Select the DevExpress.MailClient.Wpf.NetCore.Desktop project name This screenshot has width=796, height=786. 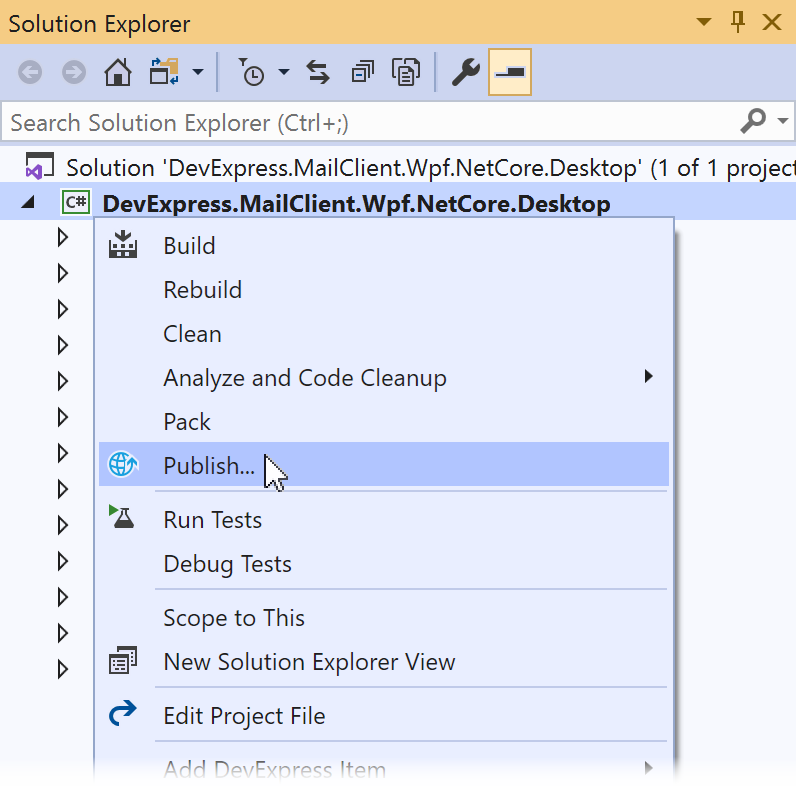click(356, 204)
